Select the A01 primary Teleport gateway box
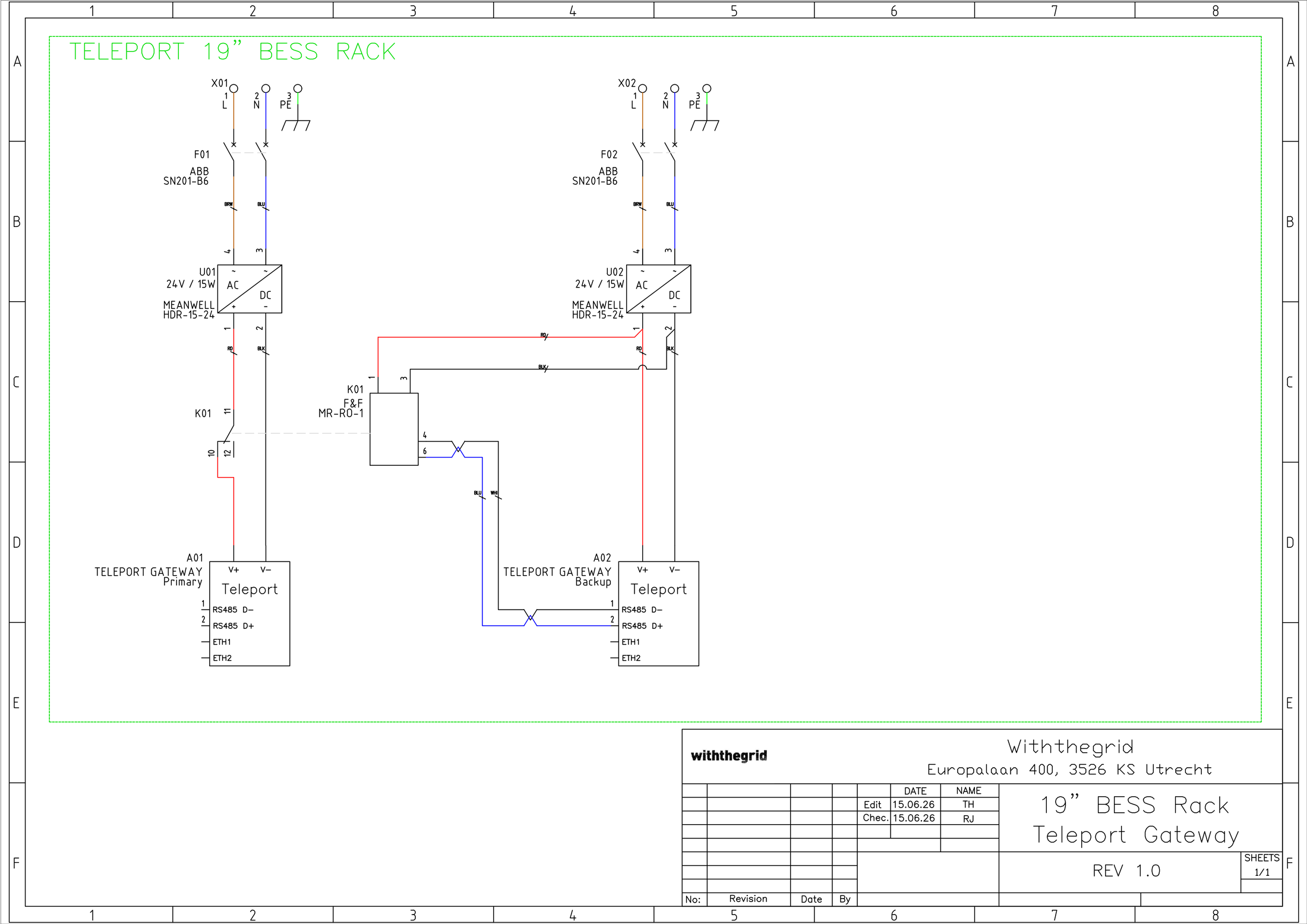The width and height of the screenshot is (1307, 924). 250,614
